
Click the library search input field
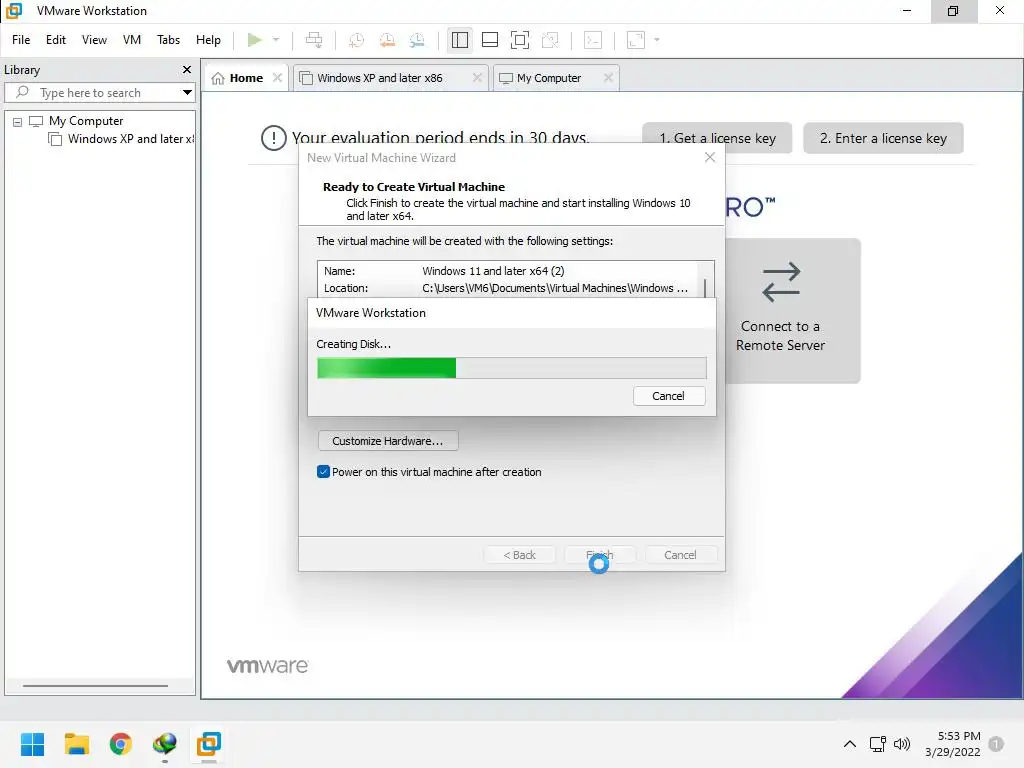click(x=98, y=93)
